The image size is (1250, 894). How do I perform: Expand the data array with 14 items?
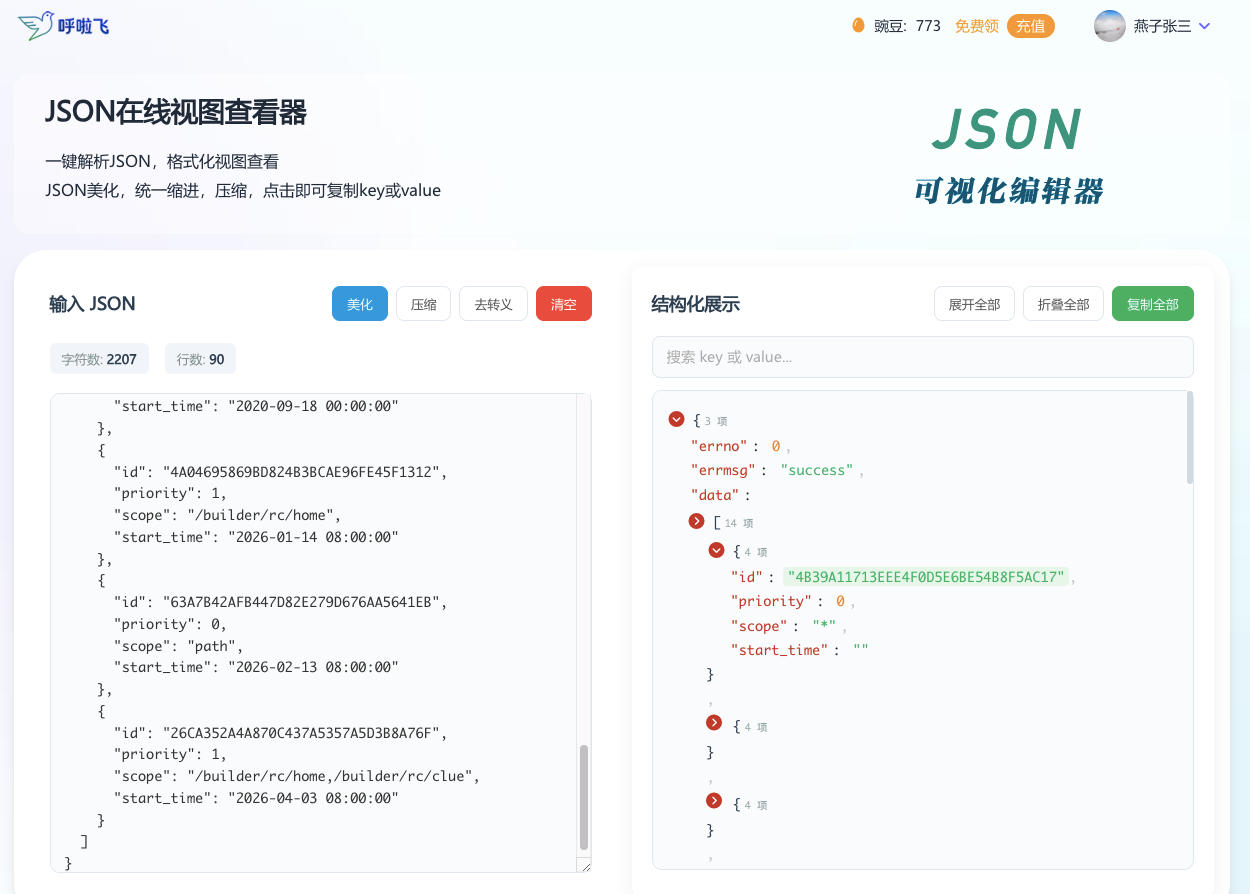click(x=697, y=522)
